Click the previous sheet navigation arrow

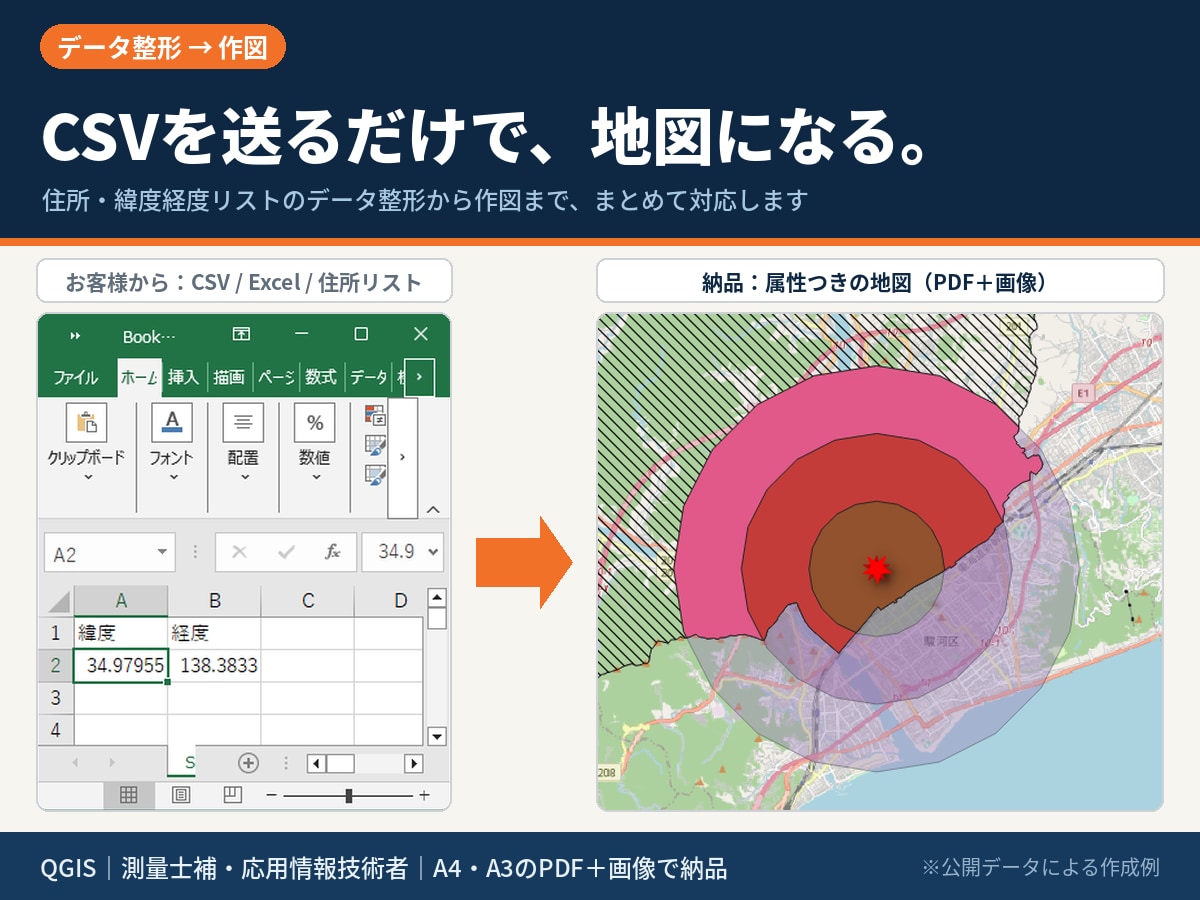76,763
